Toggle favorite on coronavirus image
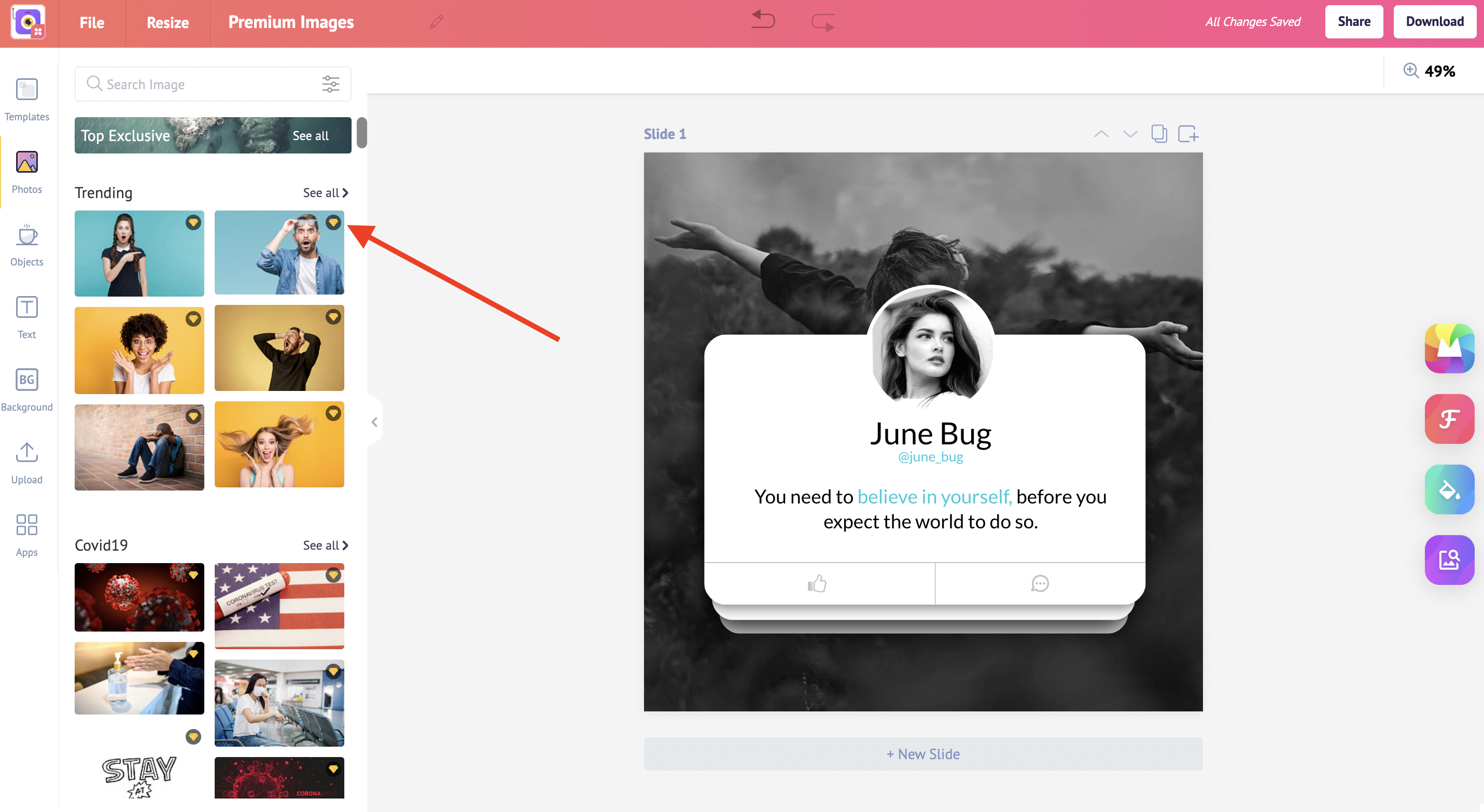The image size is (1484, 812). click(193, 575)
